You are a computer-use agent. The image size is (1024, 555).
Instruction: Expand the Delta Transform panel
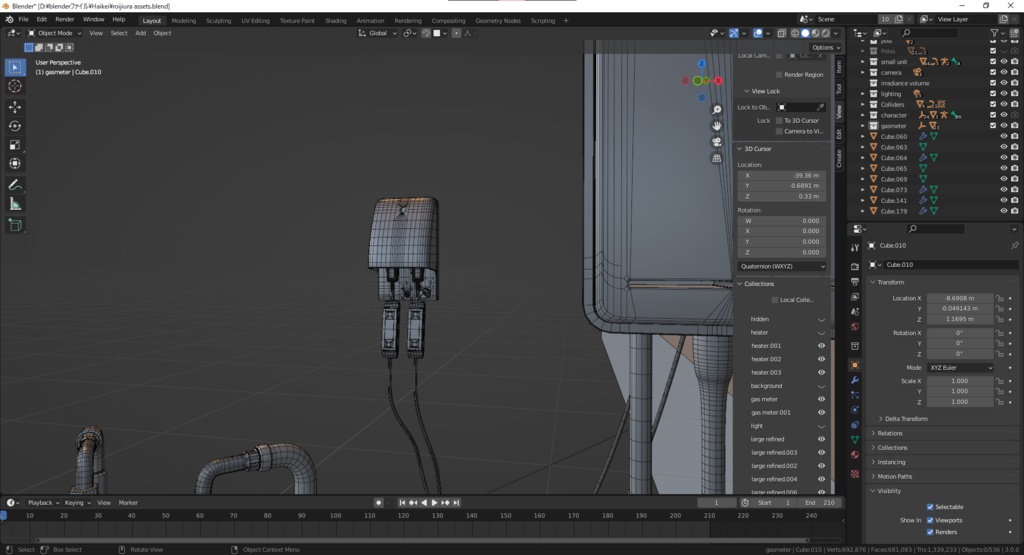point(906,419)
